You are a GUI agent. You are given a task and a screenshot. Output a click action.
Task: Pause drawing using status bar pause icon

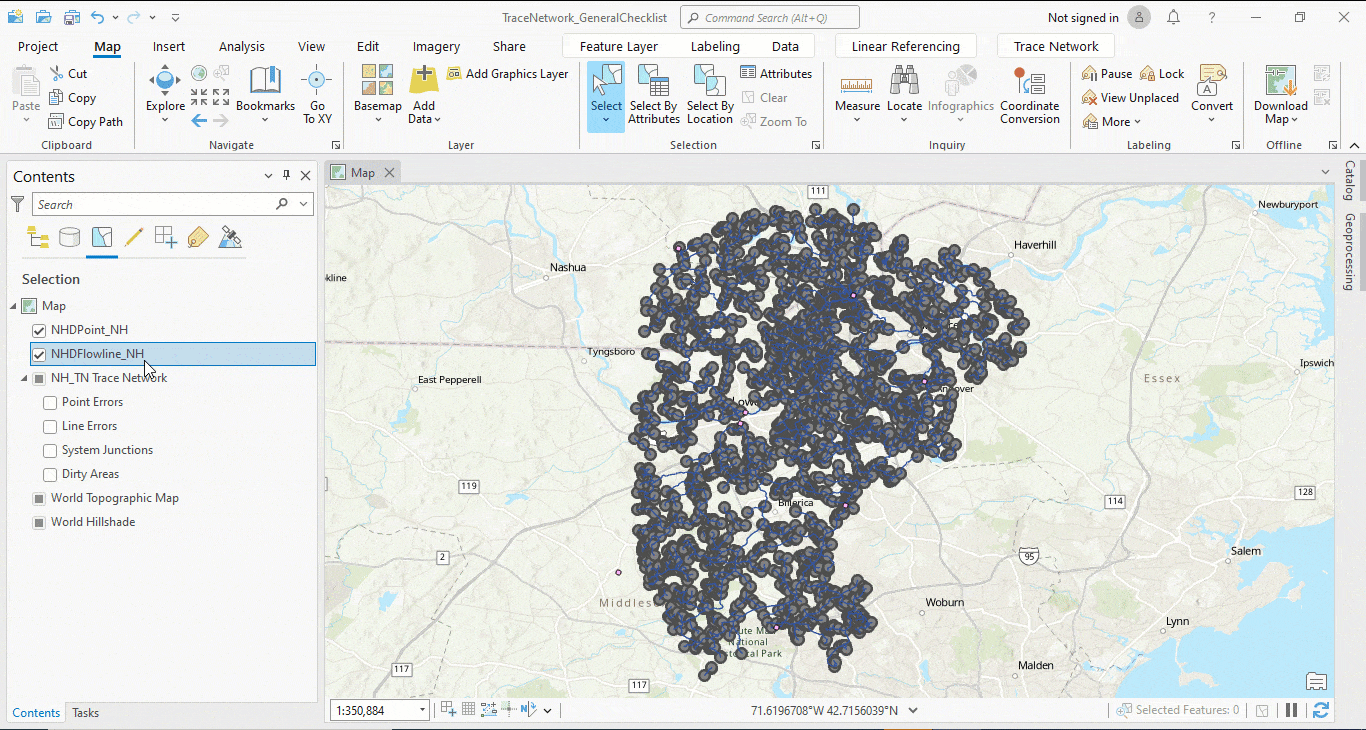click(x=1291, y=710)
